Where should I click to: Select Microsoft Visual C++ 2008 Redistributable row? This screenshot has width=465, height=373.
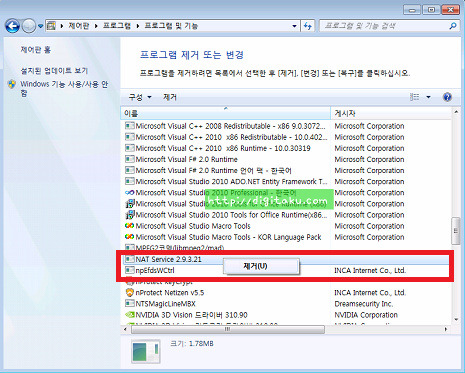[x=286, y=126]
